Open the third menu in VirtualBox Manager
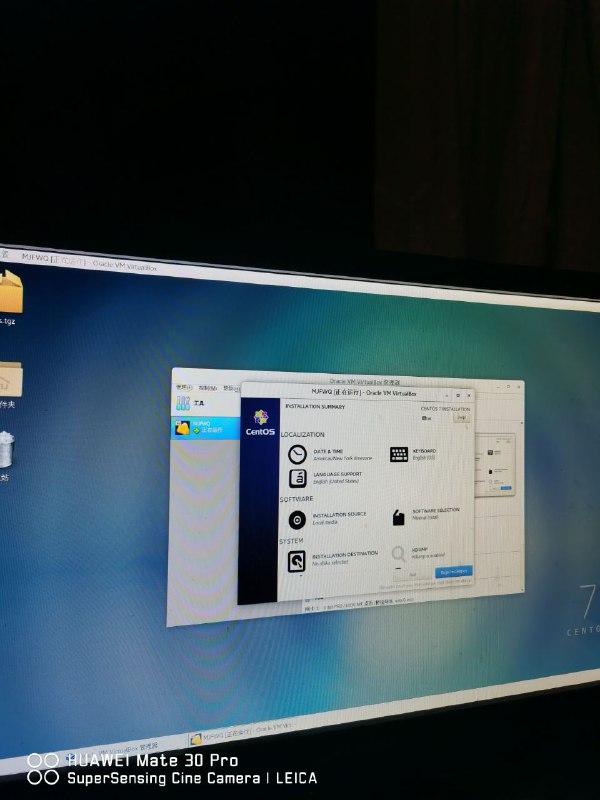The width and height of the screenshot is (600, 800). tap(231, 389)
